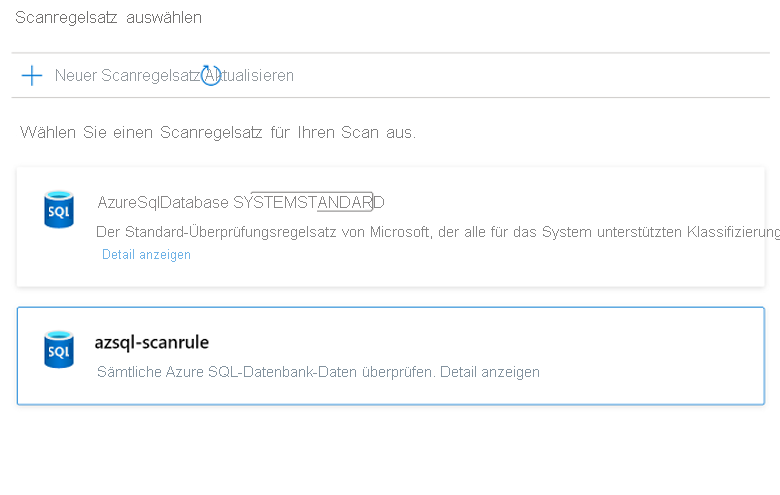Click the circular refresh icon
This screenshot has width=780, height=495.
pos(210,76)
